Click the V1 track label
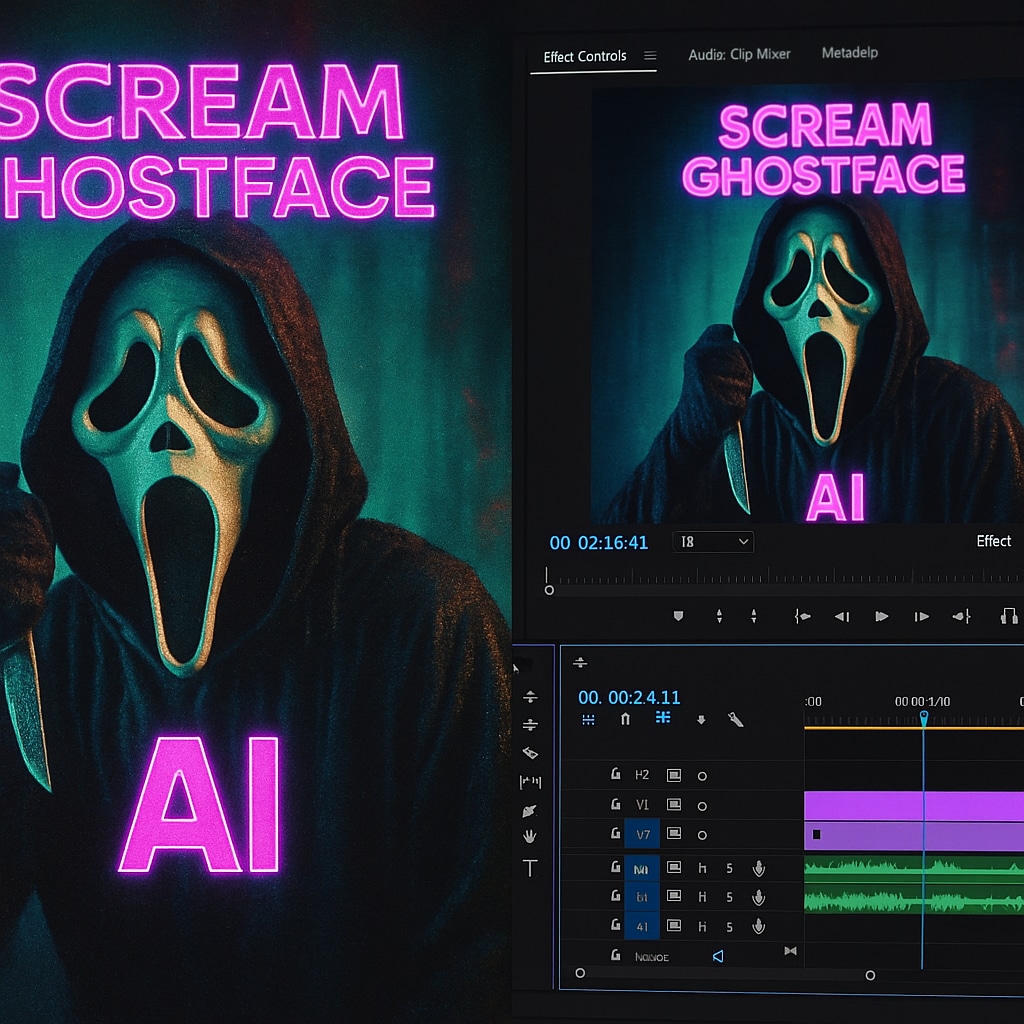This screenshot has height=1024, width=1024. click(642, 805)
